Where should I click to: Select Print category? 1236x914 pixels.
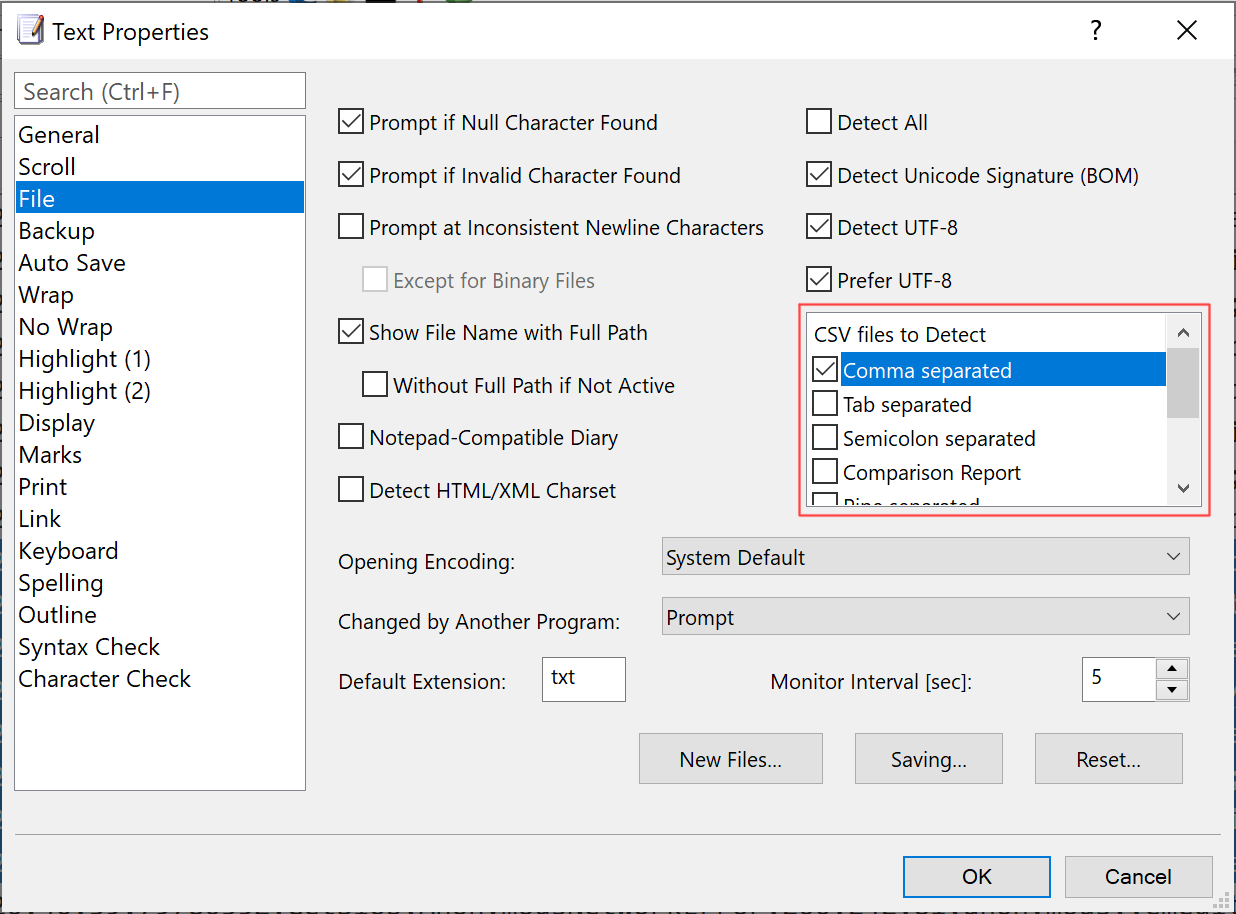(160, 487)
